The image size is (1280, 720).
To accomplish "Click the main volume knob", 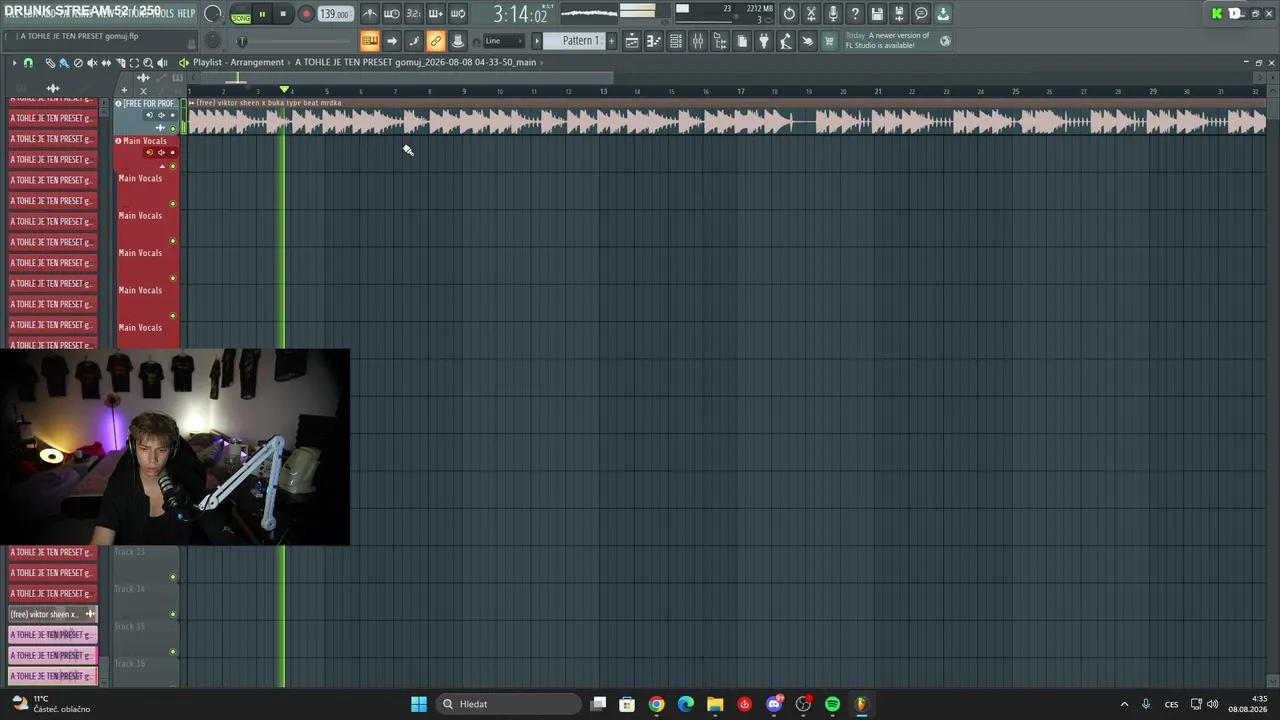I will click(x=213, y=14).
